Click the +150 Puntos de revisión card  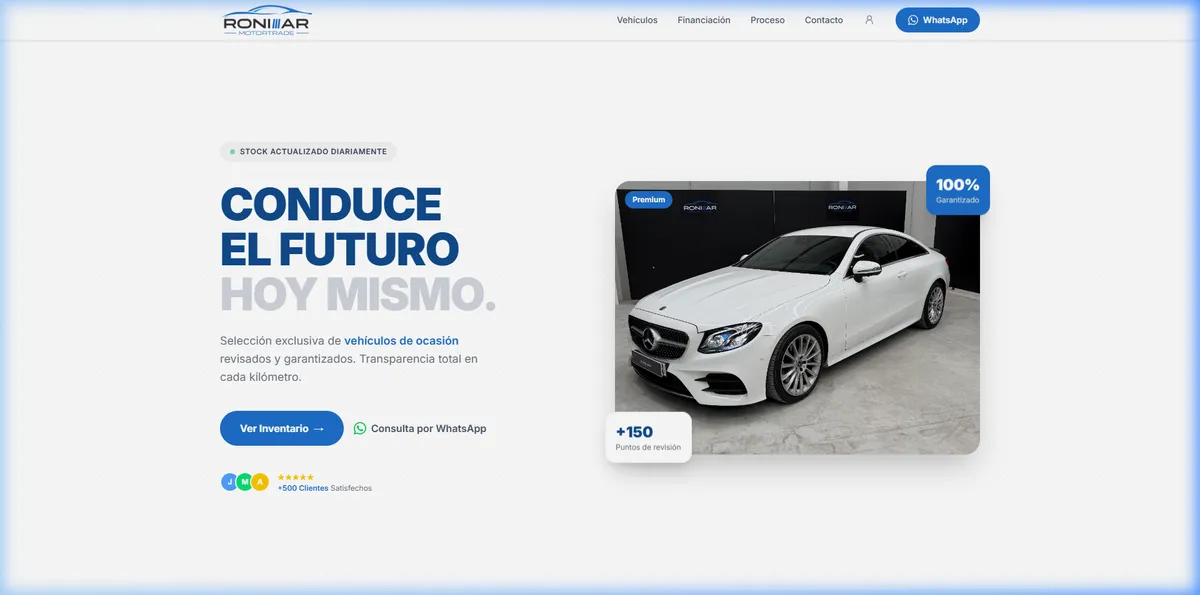(649, 437)
